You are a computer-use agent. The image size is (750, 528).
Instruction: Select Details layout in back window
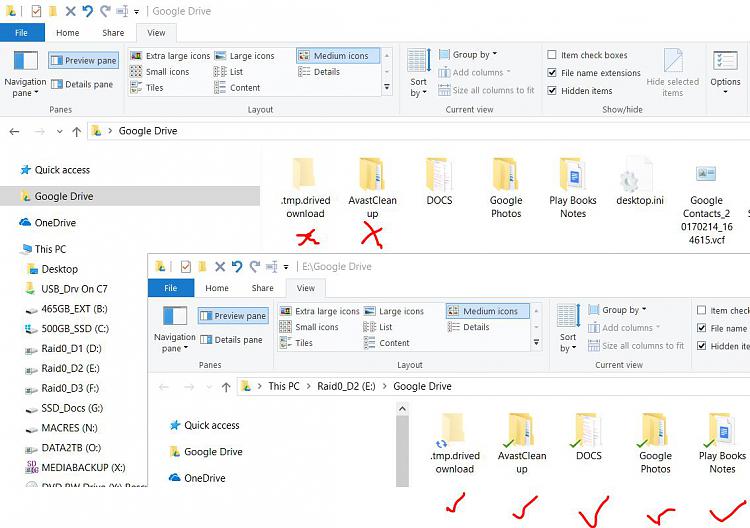(319, 72)
